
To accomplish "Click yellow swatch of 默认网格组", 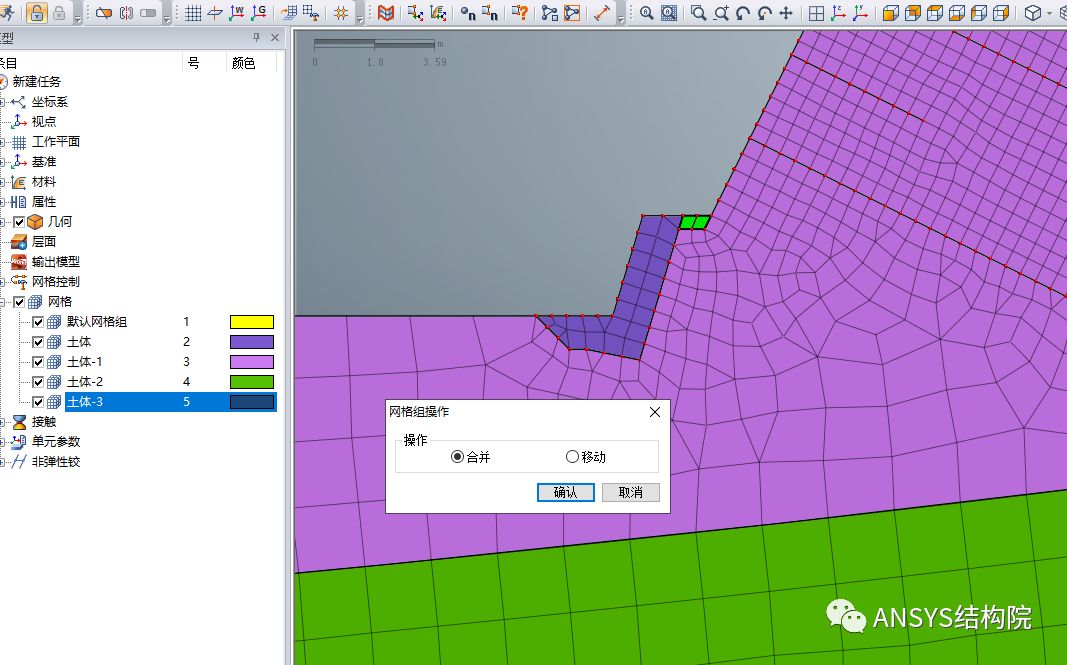I will 252,322.
